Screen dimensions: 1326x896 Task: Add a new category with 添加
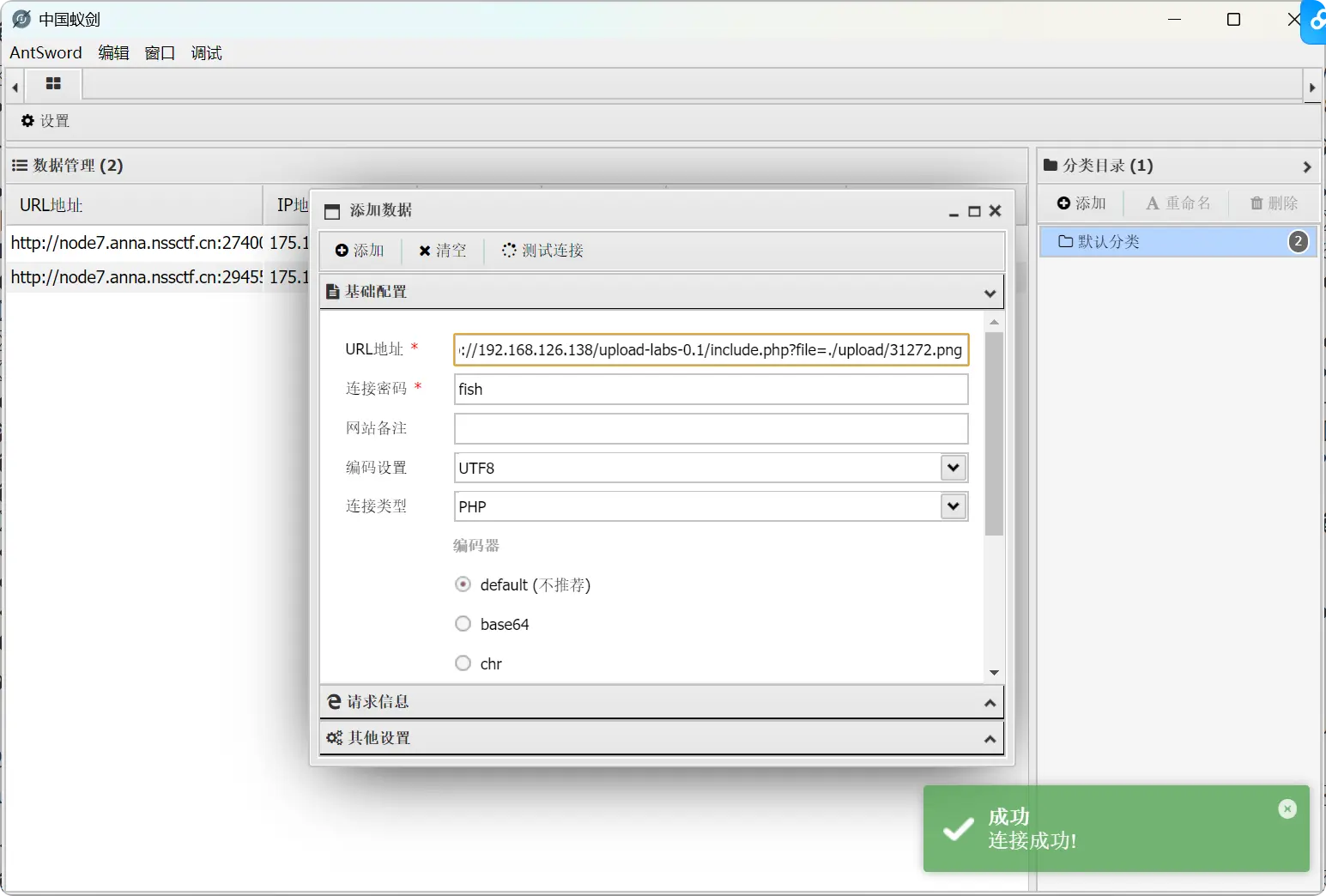pyautogui.click(x=1081, y=203)
